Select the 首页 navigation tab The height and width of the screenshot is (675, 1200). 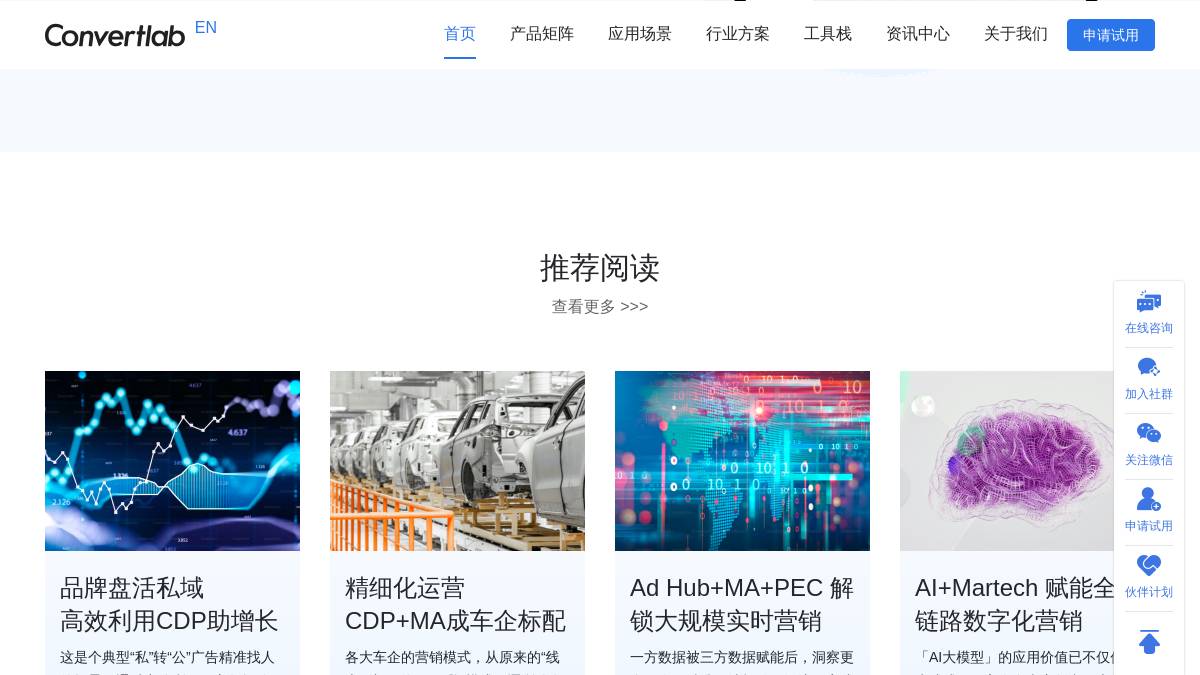coord(460,34)
